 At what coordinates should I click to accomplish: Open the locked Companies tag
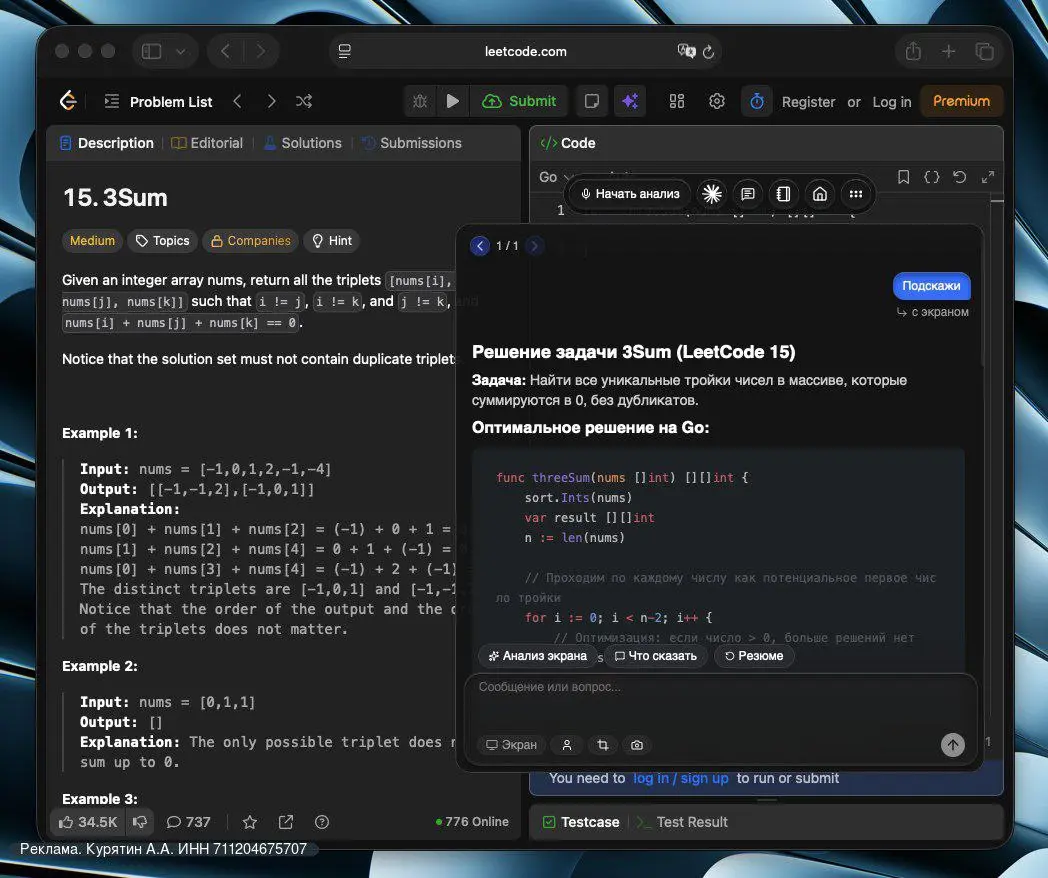click(251, 241)
